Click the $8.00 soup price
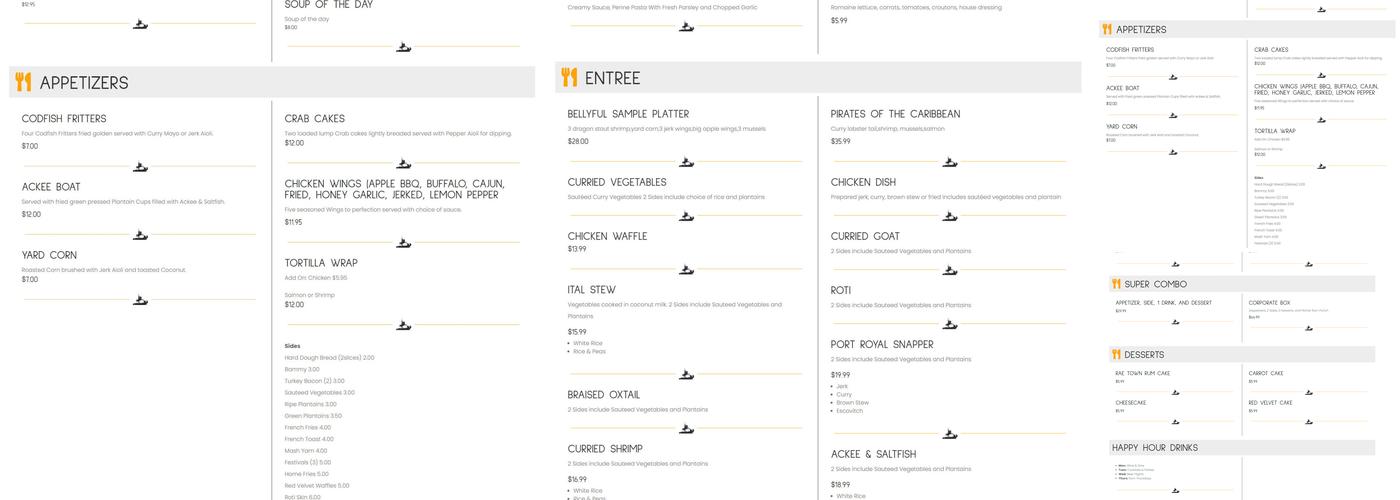 pos(291,27)
